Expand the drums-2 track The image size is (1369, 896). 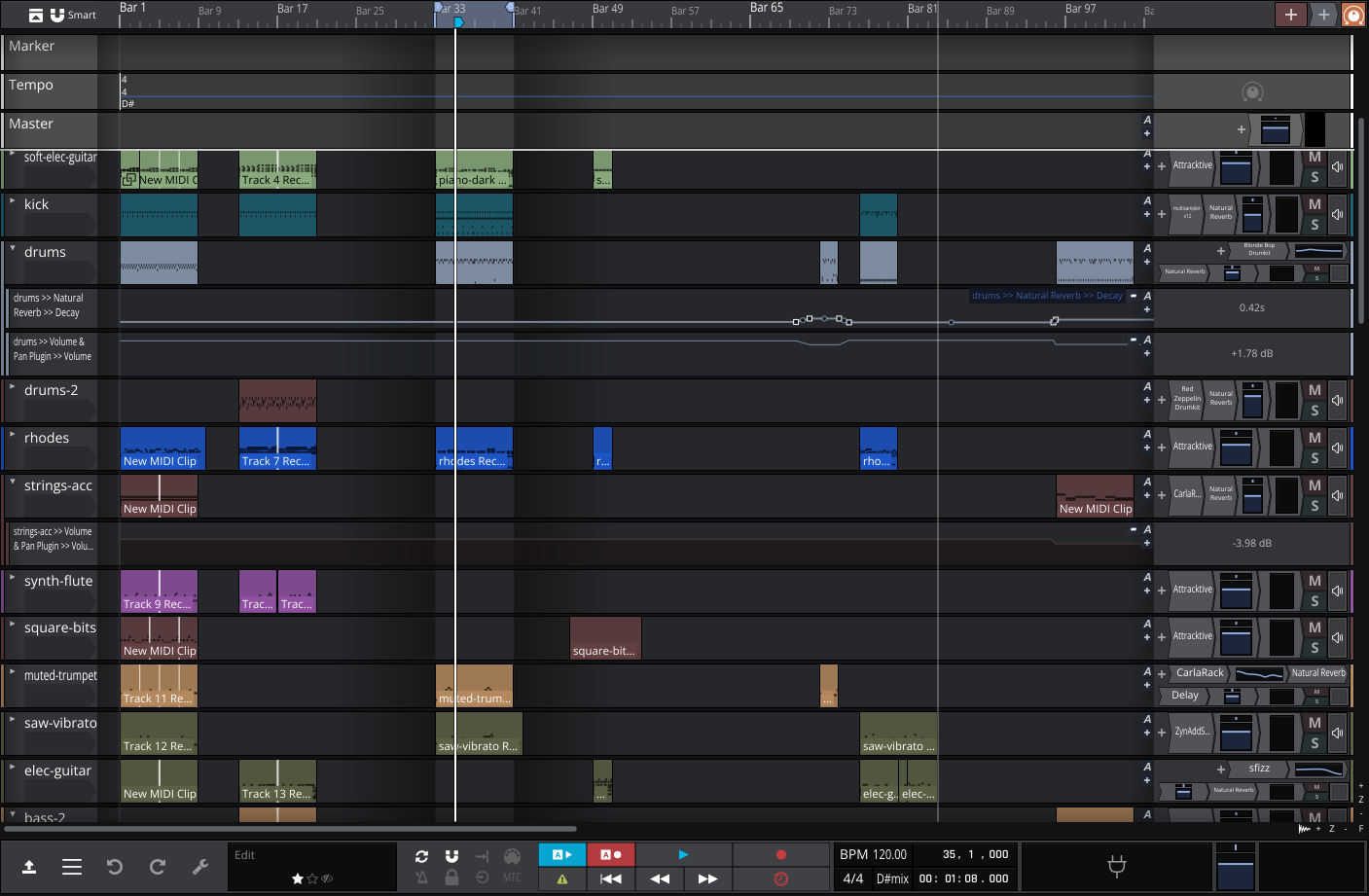click(13, 387)
